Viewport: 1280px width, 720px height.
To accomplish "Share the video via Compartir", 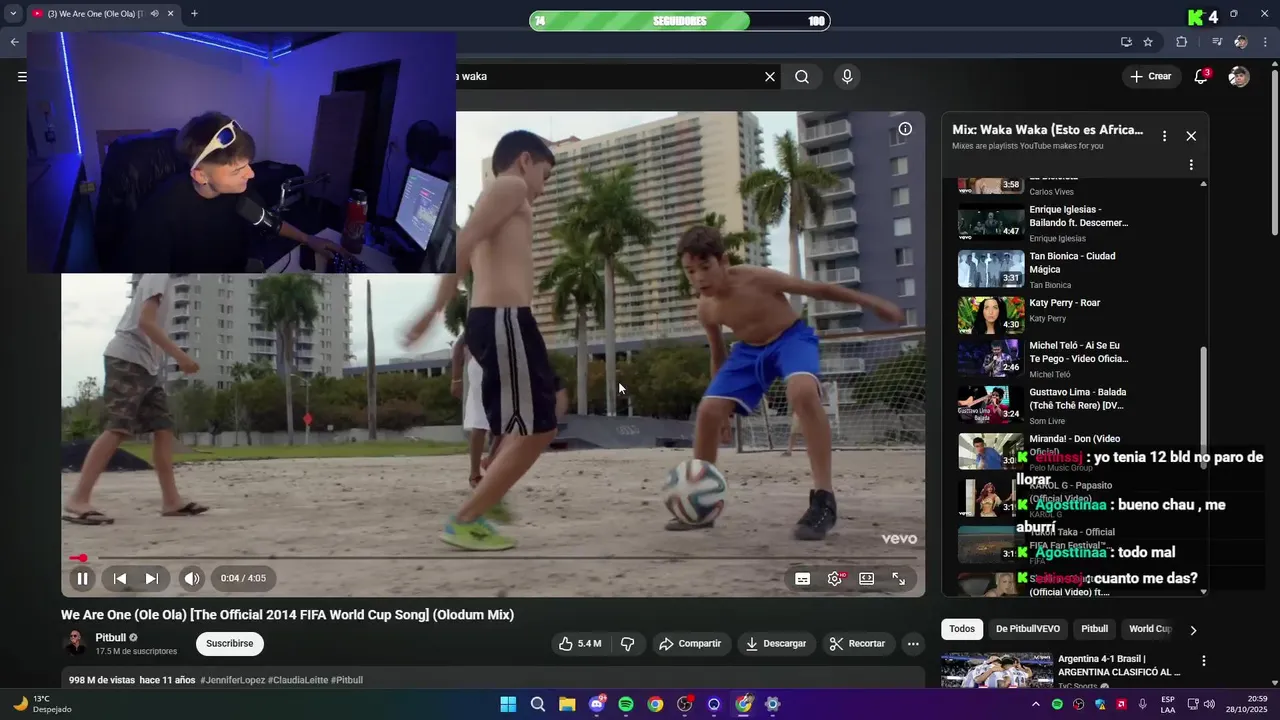I will 690,644.
